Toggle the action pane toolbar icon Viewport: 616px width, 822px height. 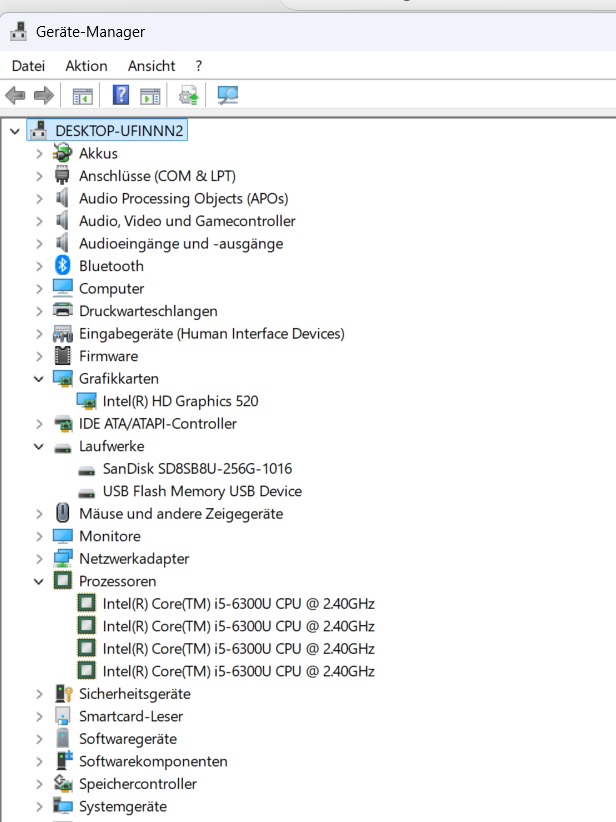pyautogui.click(x=150, y=96)
